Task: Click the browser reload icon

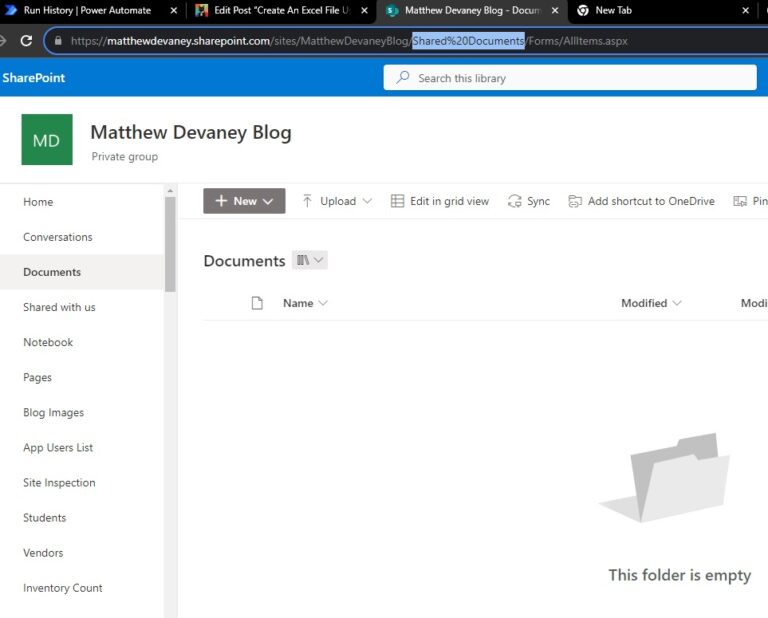Action: point(26,41)
